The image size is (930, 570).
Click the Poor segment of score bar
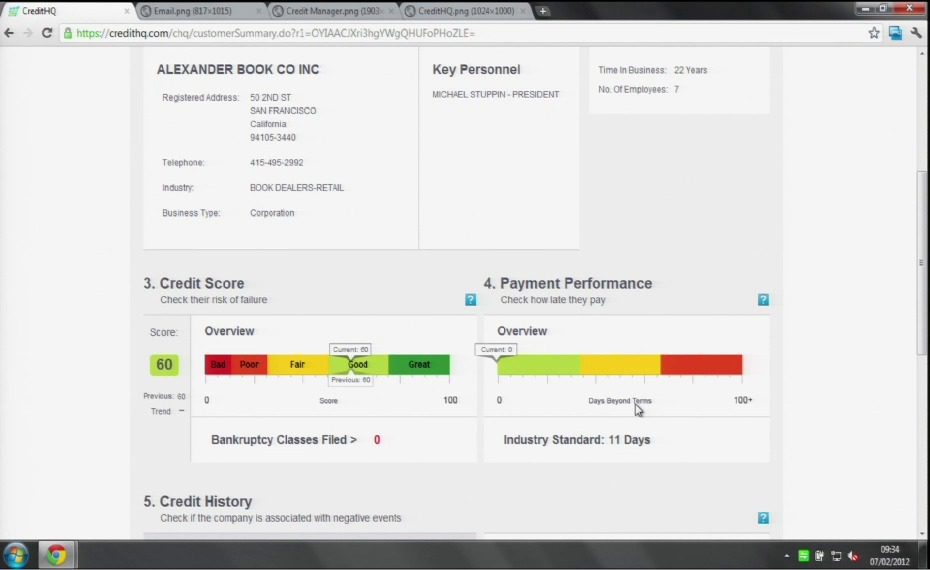coord(249,364)
